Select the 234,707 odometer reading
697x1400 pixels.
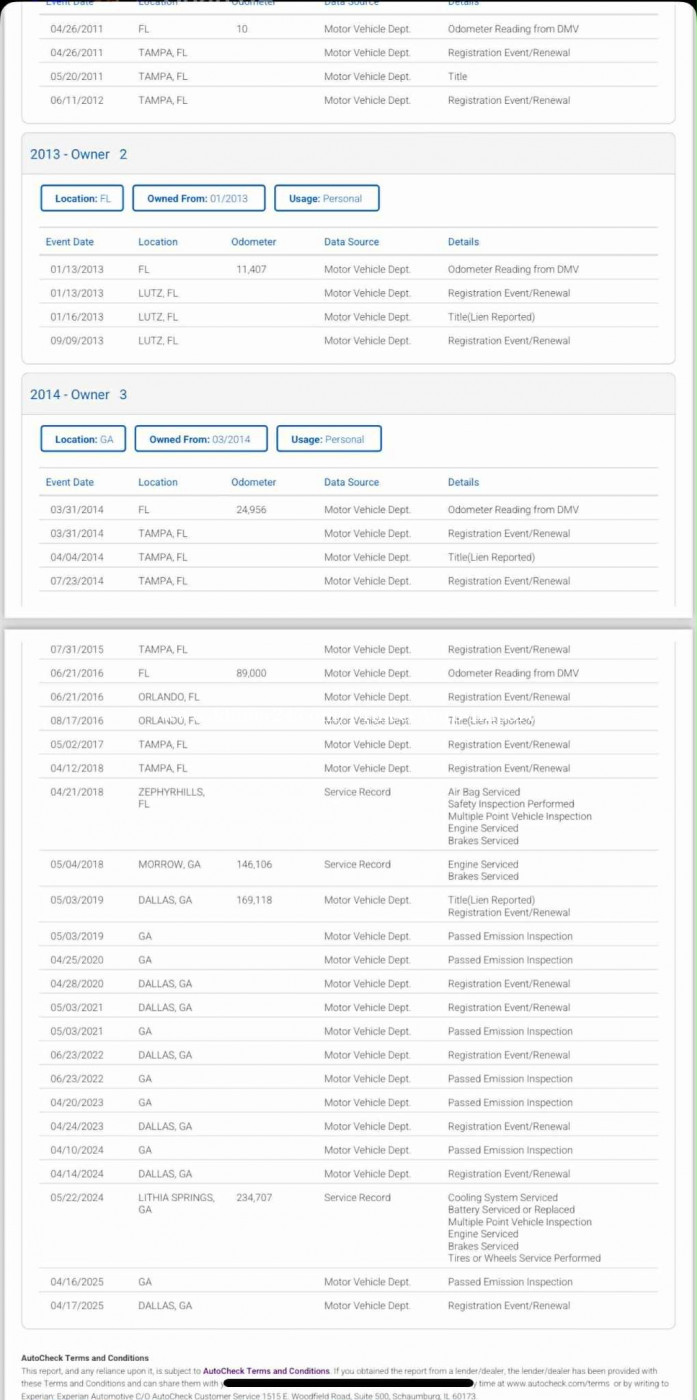[x=254, y=1197]
